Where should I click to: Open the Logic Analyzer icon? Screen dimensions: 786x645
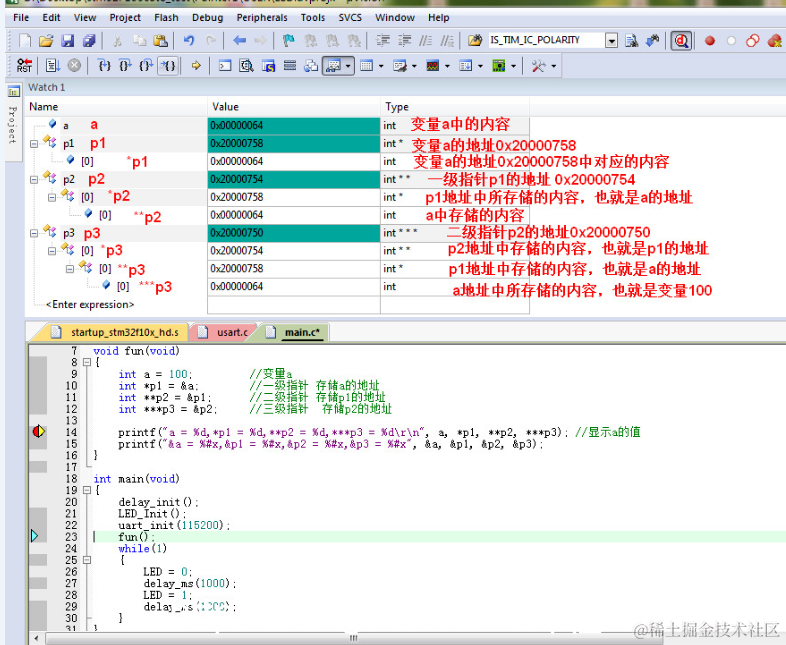433,66
